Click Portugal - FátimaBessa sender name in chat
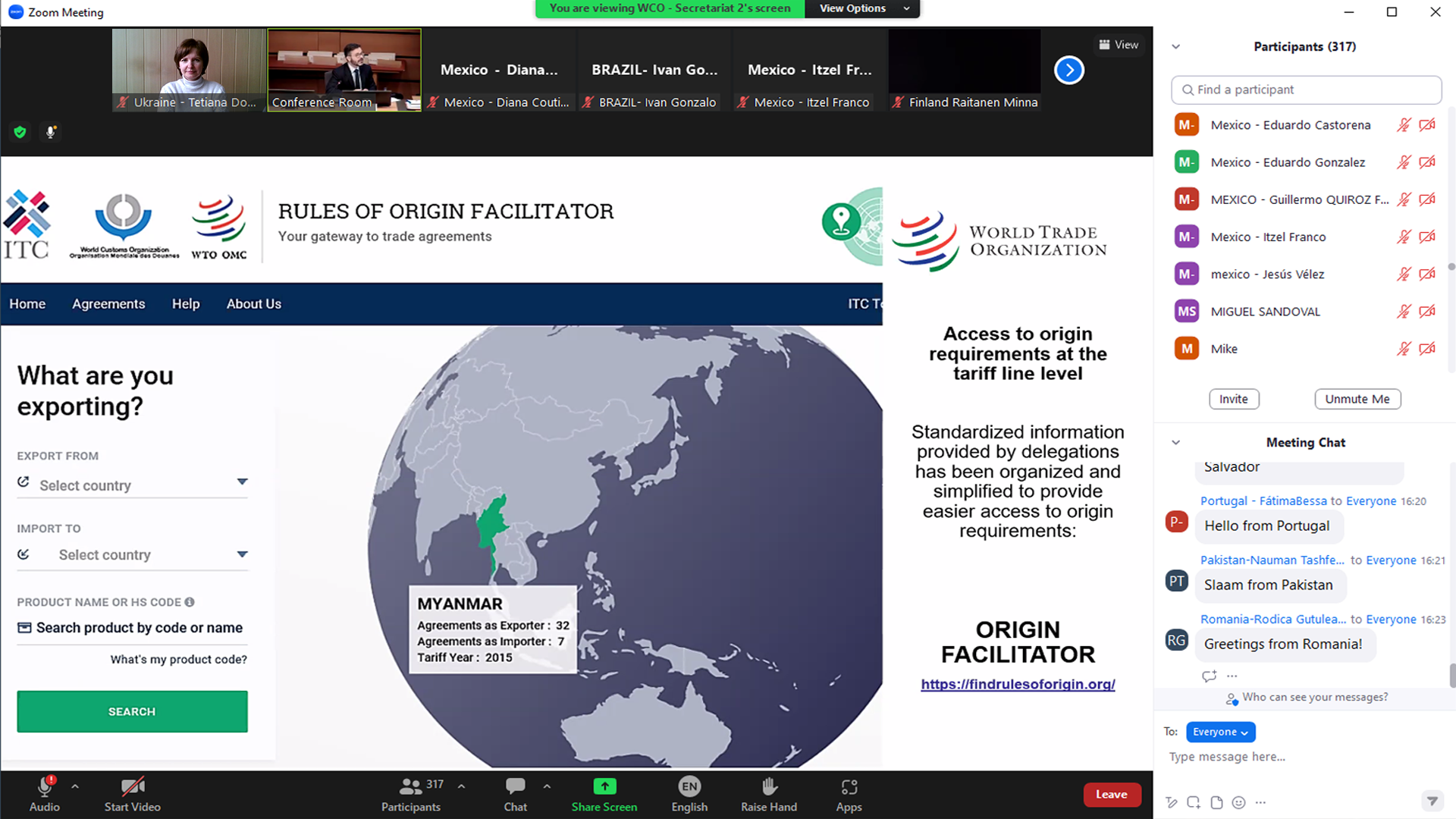1456x819 pixels. tap(1263, 501)
